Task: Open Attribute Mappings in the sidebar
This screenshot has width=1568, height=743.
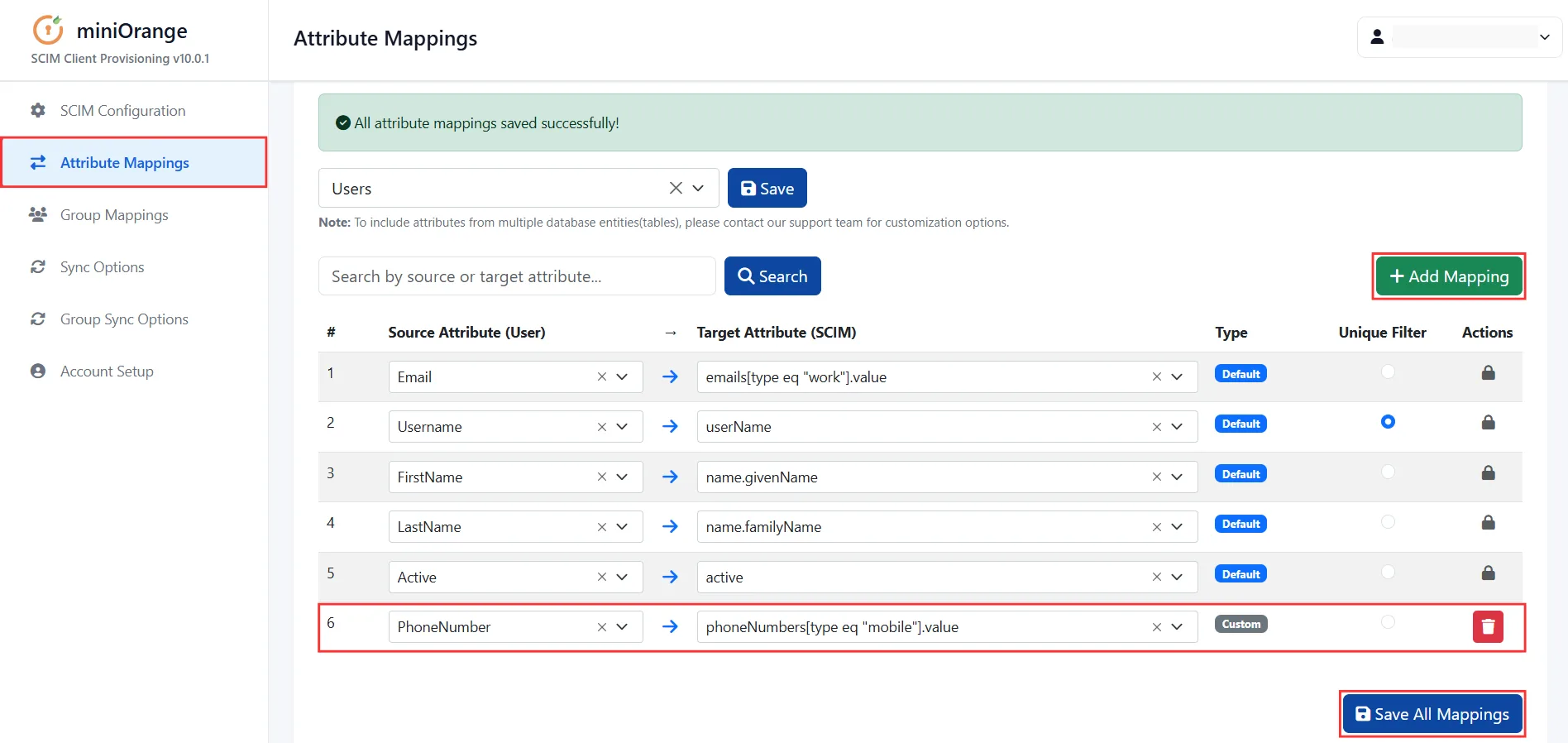Action: [134, 162]
